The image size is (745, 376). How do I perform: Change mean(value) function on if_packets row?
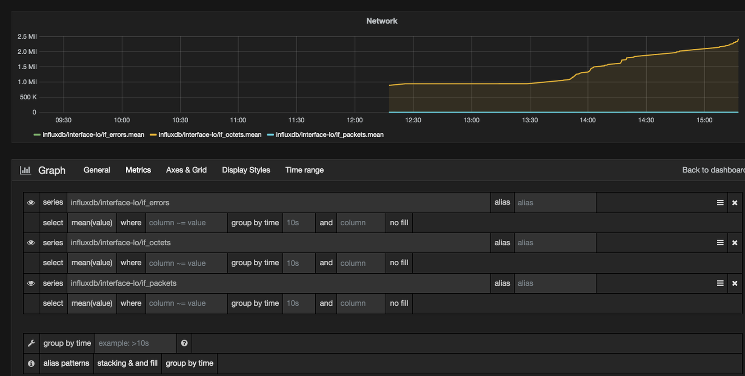tap(92, 303)
